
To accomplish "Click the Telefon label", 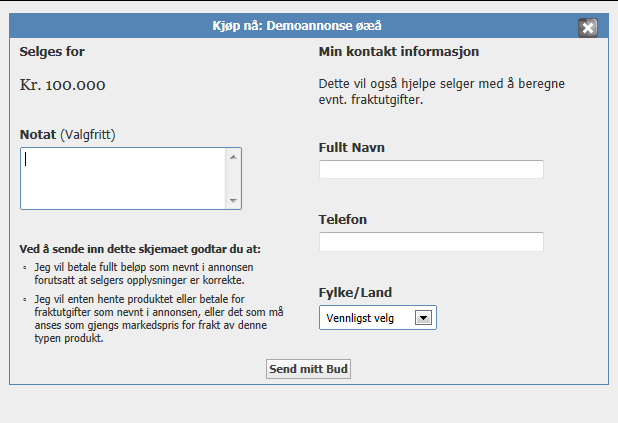I will click(343, 220).
